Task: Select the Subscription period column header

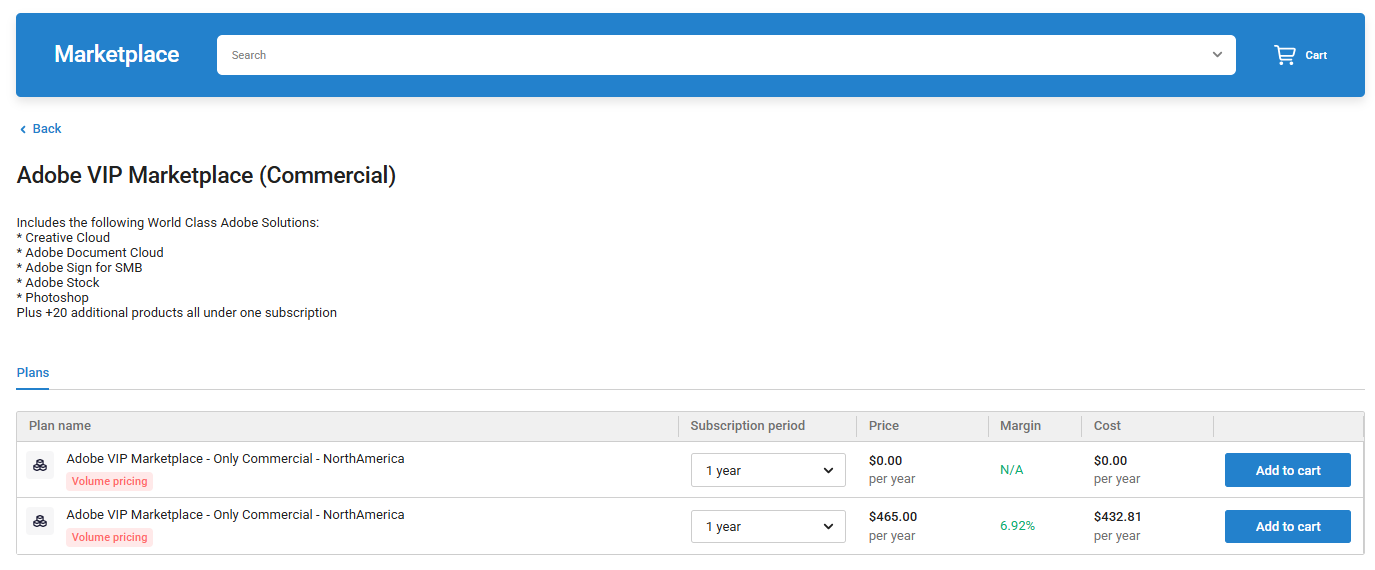Action: pyautogui.click(x=747, y=426)
